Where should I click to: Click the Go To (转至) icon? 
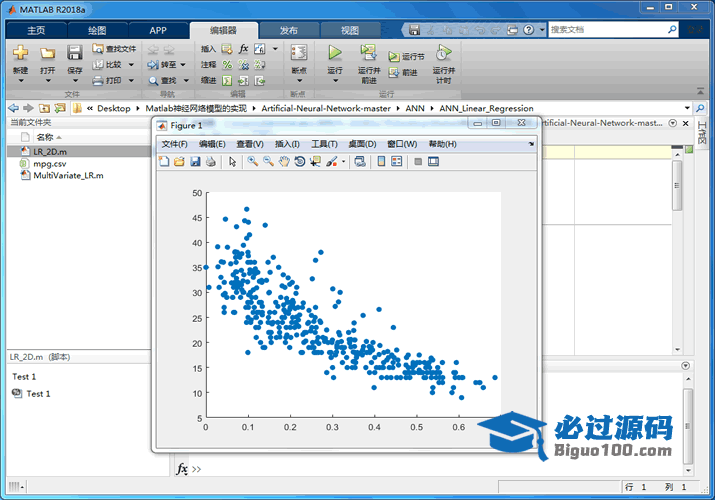point(153,65)
